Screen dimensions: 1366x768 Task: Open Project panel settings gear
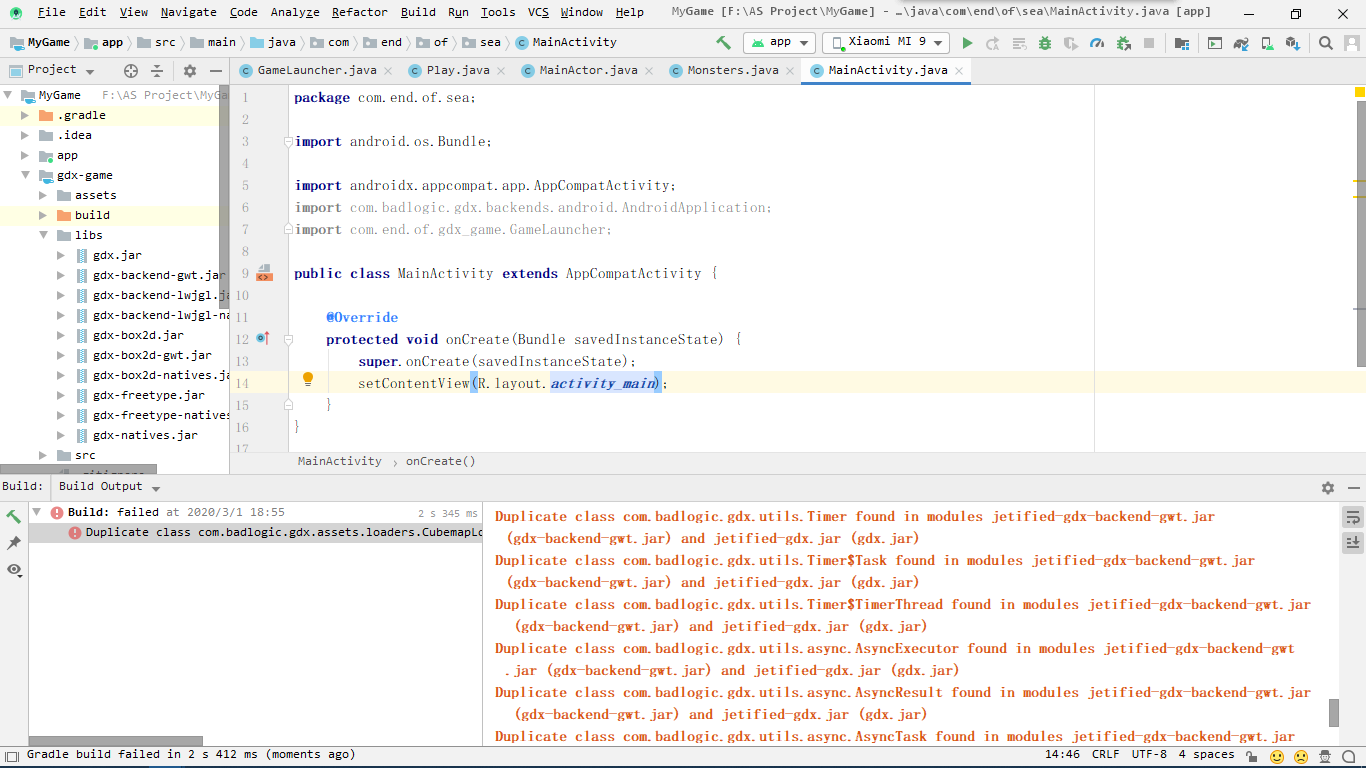[x=190, y=71]
